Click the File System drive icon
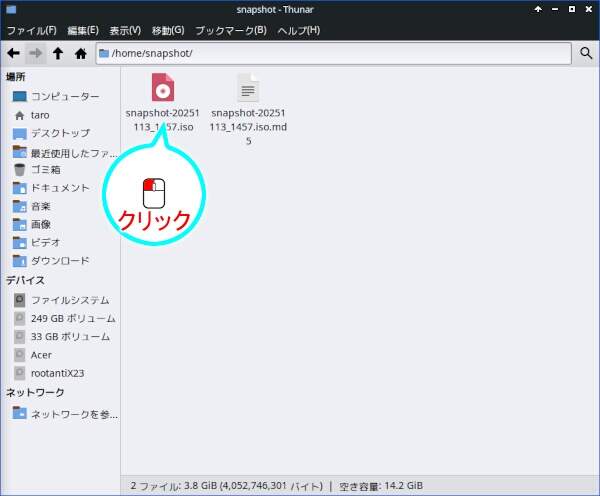 [20, 300]
